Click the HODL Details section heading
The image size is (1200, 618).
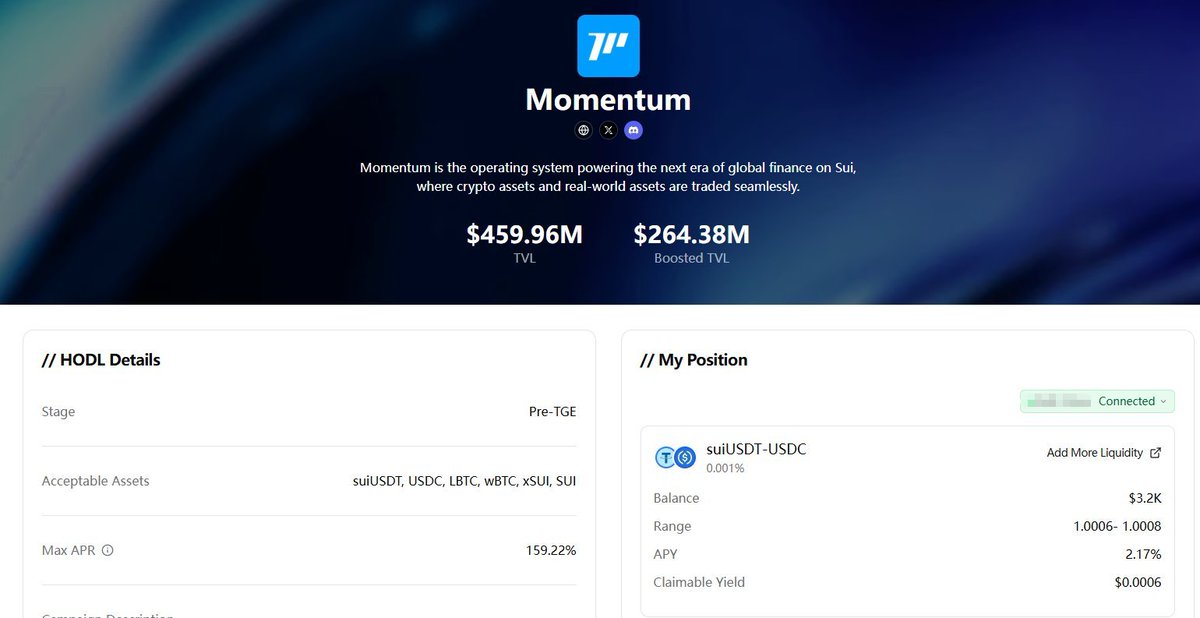coord(101,360)
